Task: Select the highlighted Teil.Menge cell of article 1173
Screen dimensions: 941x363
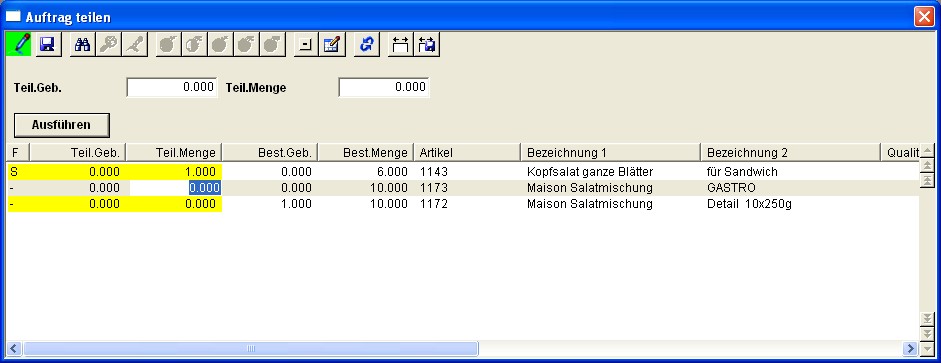Action: click(x=205, y=188)
